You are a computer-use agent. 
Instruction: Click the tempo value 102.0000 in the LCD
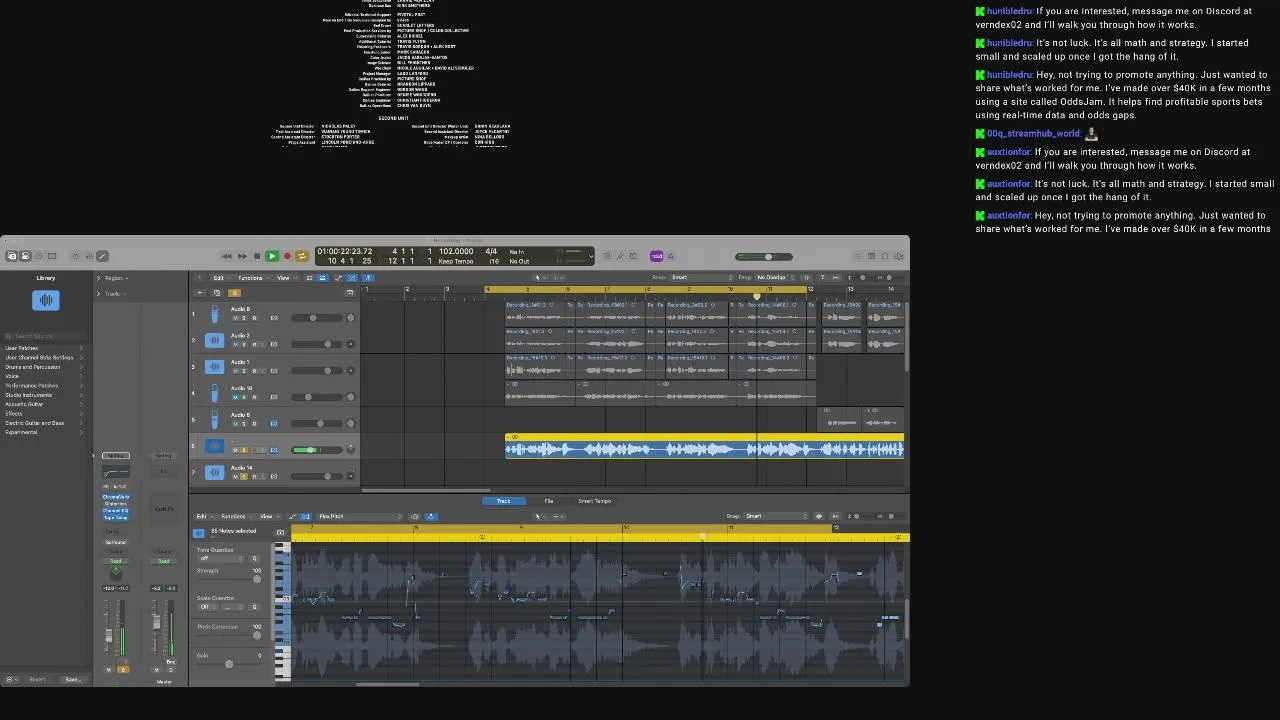pyautogui.click(x=457, y=252)
